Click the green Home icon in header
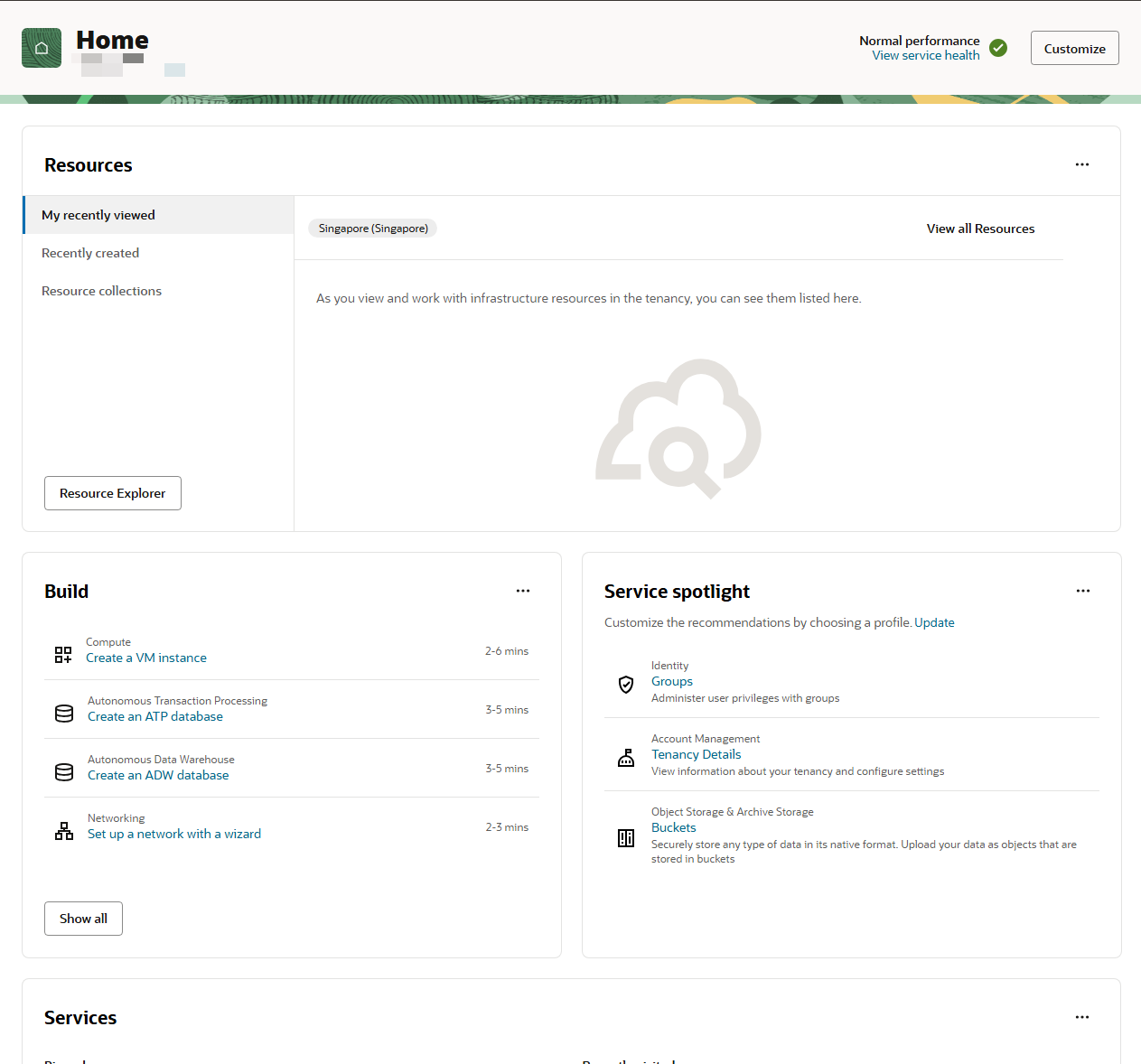The image size is (1141, 1064). coord(42,48)
